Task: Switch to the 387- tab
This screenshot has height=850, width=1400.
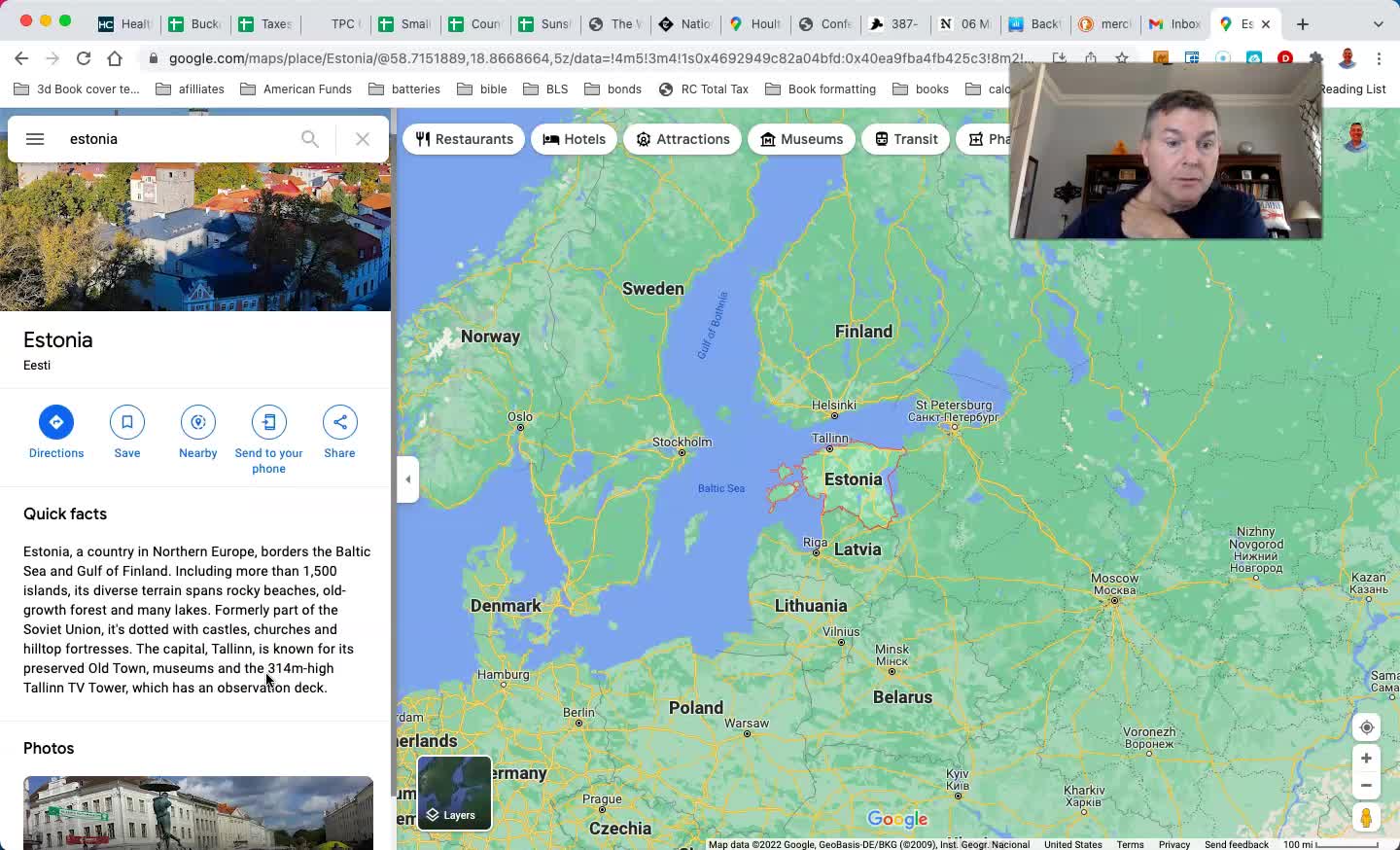Action: point(894,24)
